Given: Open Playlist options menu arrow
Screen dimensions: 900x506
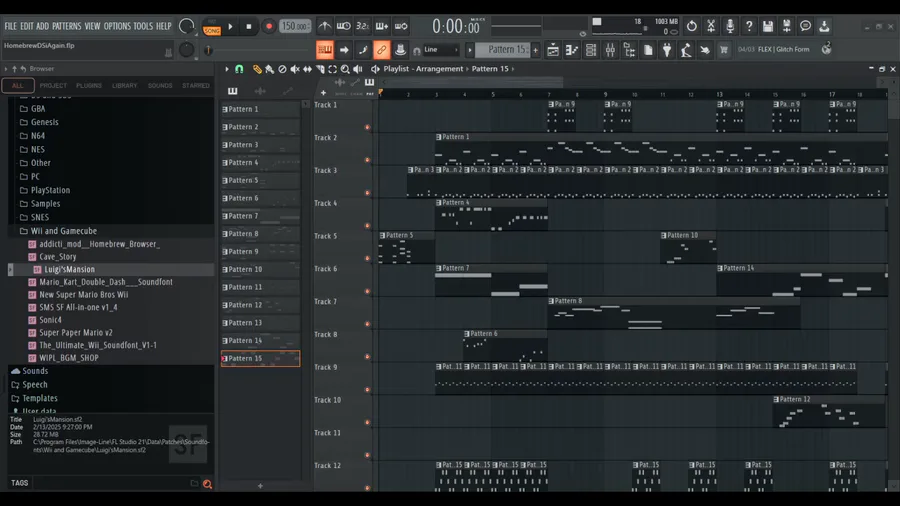Looking at the screenshot, I should (x=227, y=69).
